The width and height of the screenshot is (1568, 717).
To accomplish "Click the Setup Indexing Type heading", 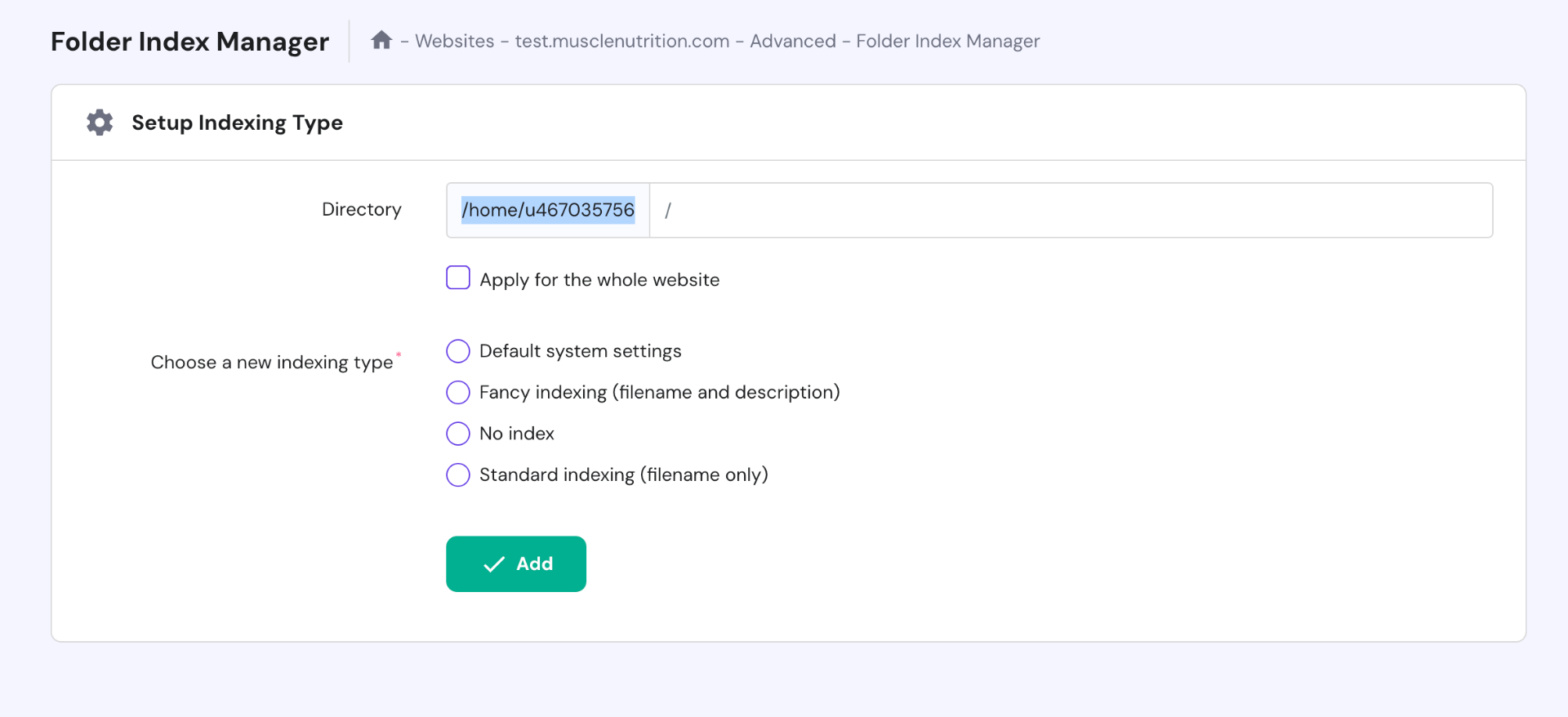I will 237,122.
